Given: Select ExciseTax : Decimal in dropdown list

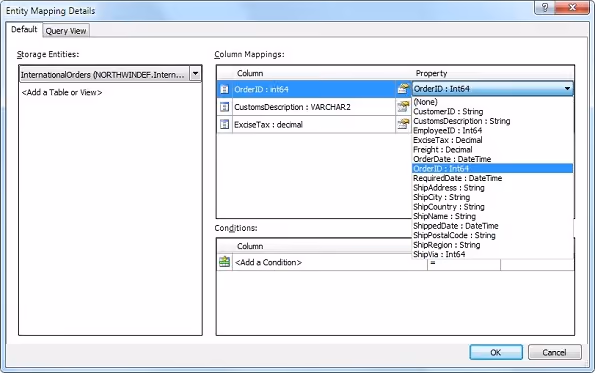Looking at the screenshot, I should click(492, 140).
